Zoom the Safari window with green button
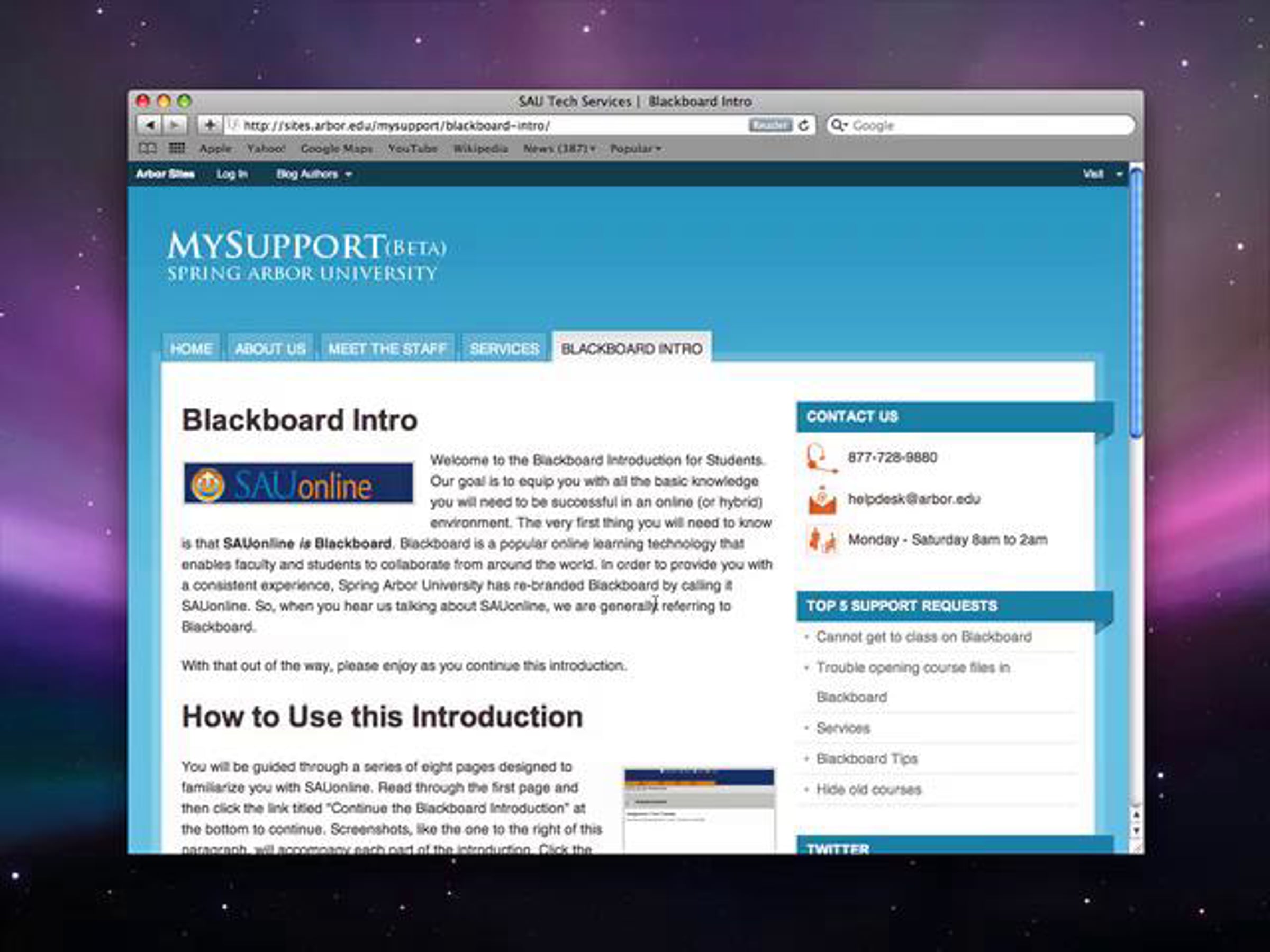The height and width of the screenshot is (952, 1270). click(184, 102)
